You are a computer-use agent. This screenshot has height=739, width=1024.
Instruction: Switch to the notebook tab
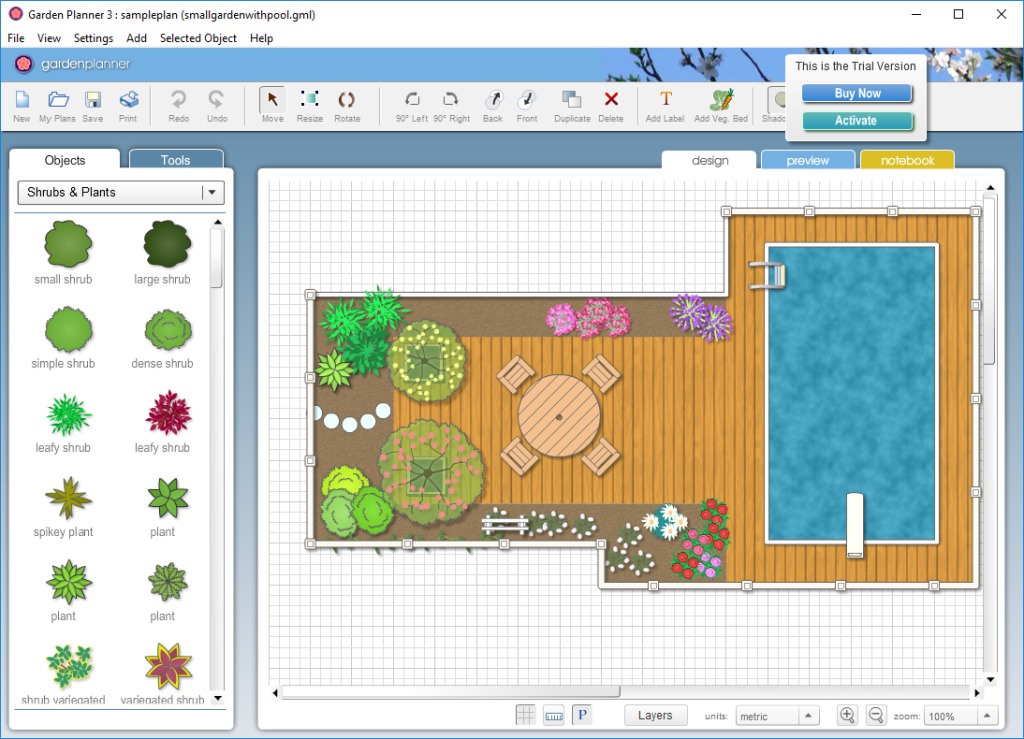point(907,160)
